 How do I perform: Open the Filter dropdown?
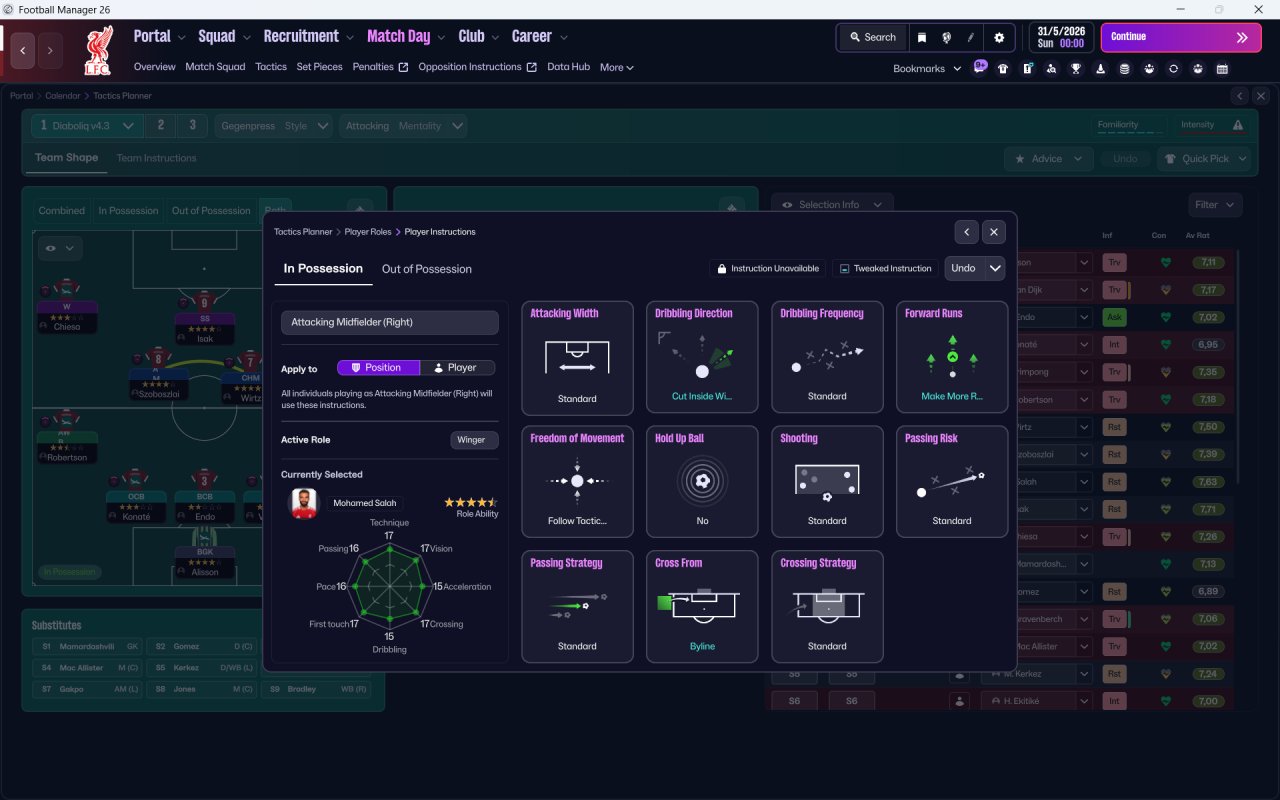point(1215,205)
